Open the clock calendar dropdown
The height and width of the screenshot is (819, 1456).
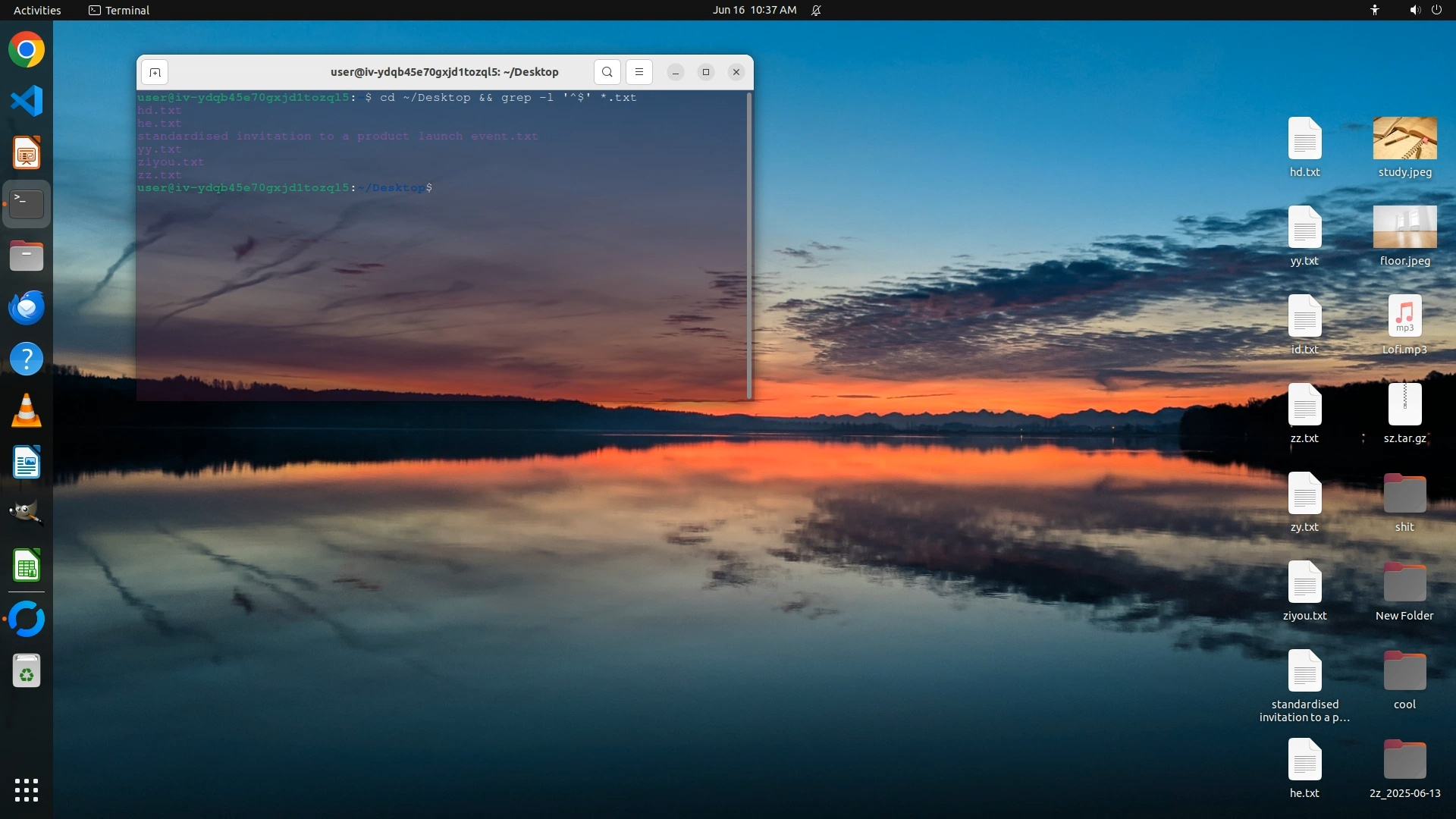[754, 10]
